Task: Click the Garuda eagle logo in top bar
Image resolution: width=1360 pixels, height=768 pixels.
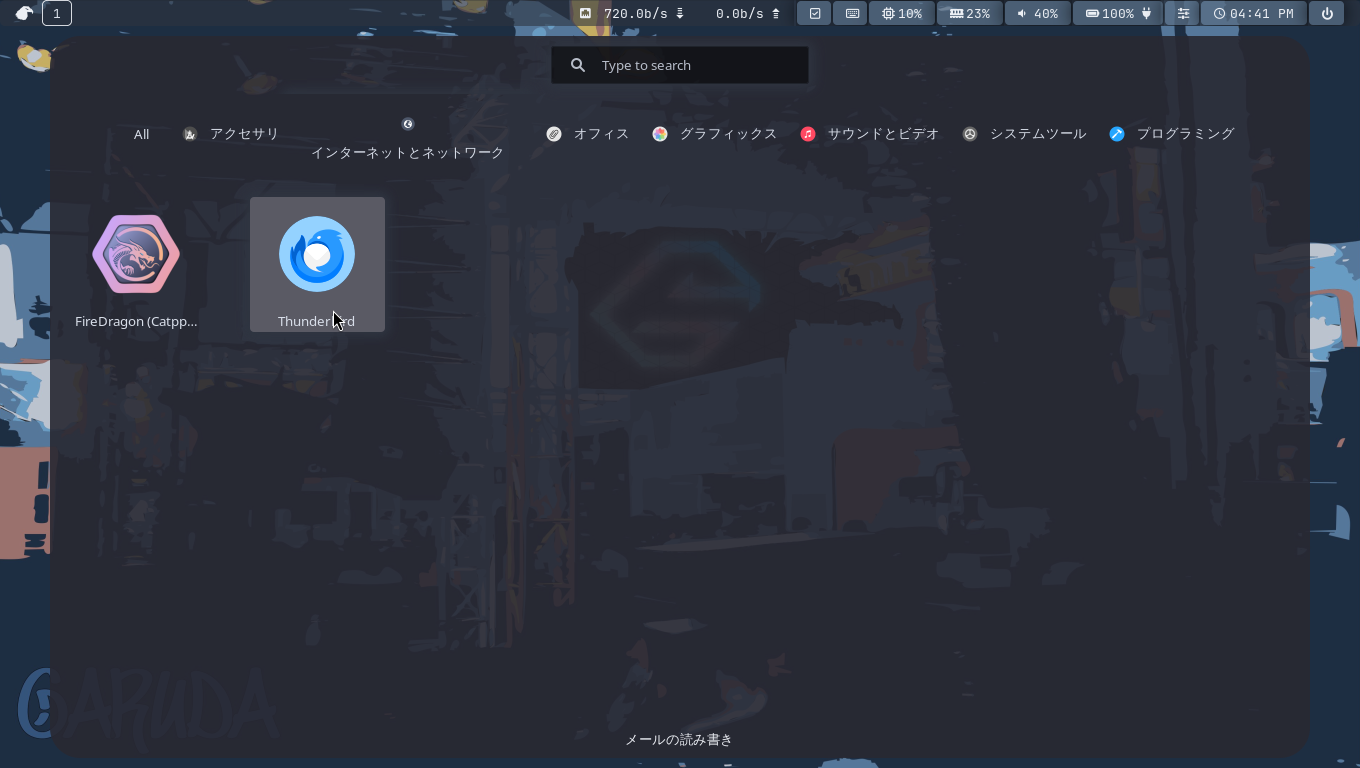Action: pyautogui.click(x=24, y=13)
